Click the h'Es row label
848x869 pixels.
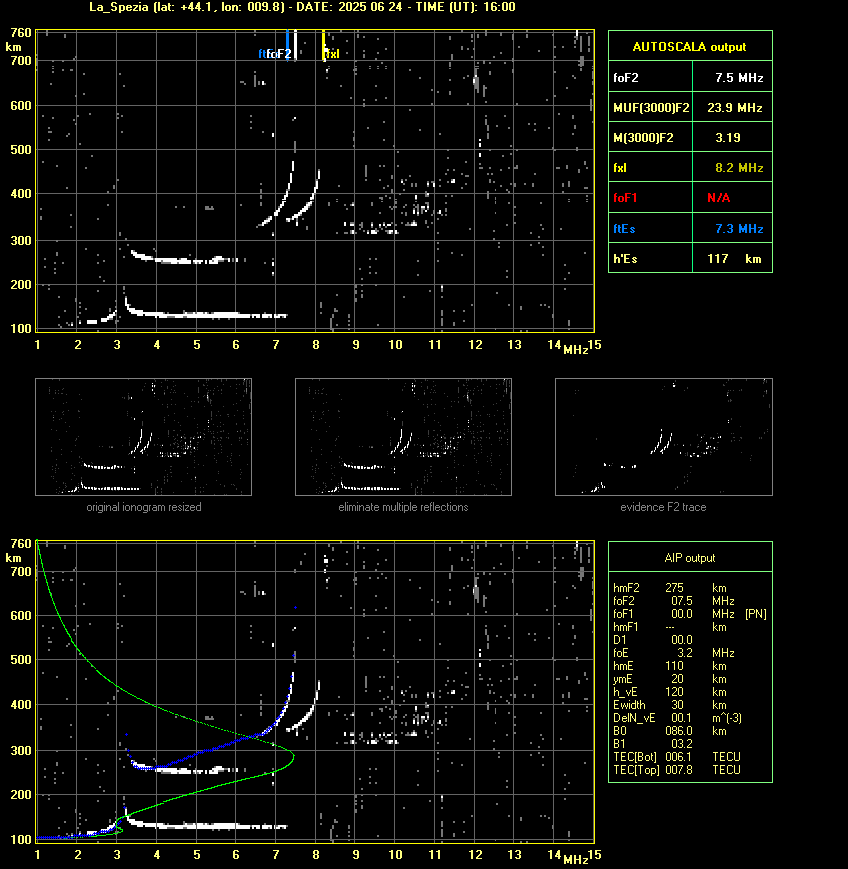point(625,258)
